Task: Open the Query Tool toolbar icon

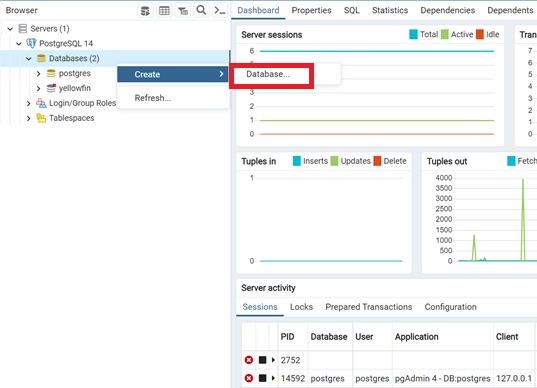Action: coord(146,11)
